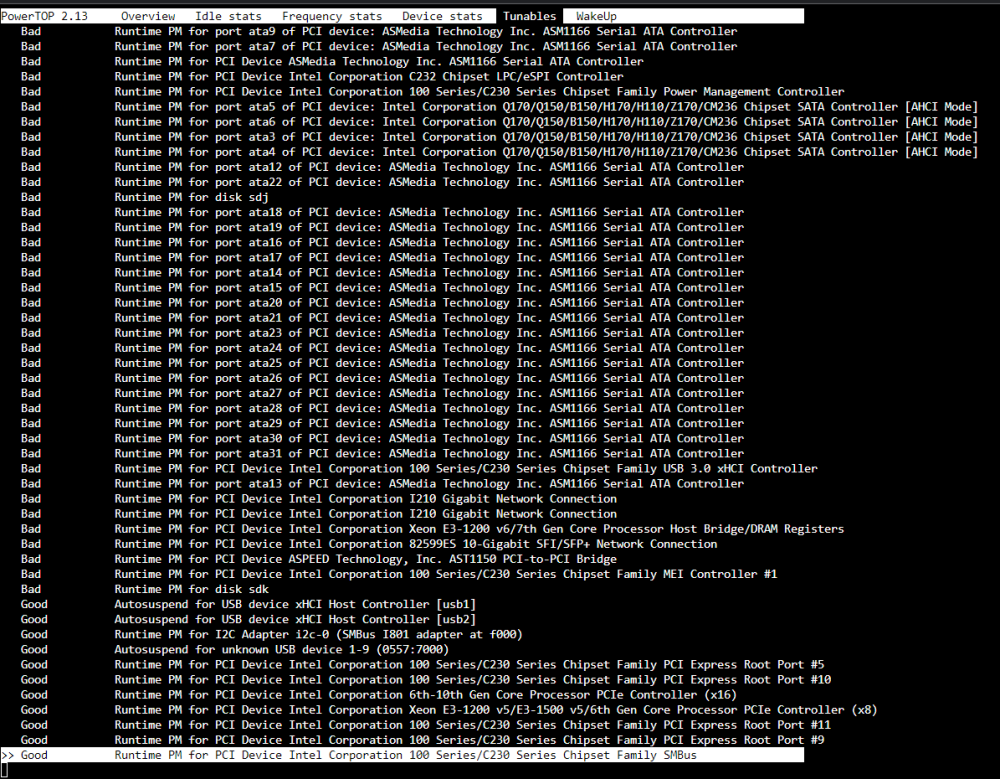
Task: Select port ata4 Intel SATA Controller row
Action: [x=499, y=152]
